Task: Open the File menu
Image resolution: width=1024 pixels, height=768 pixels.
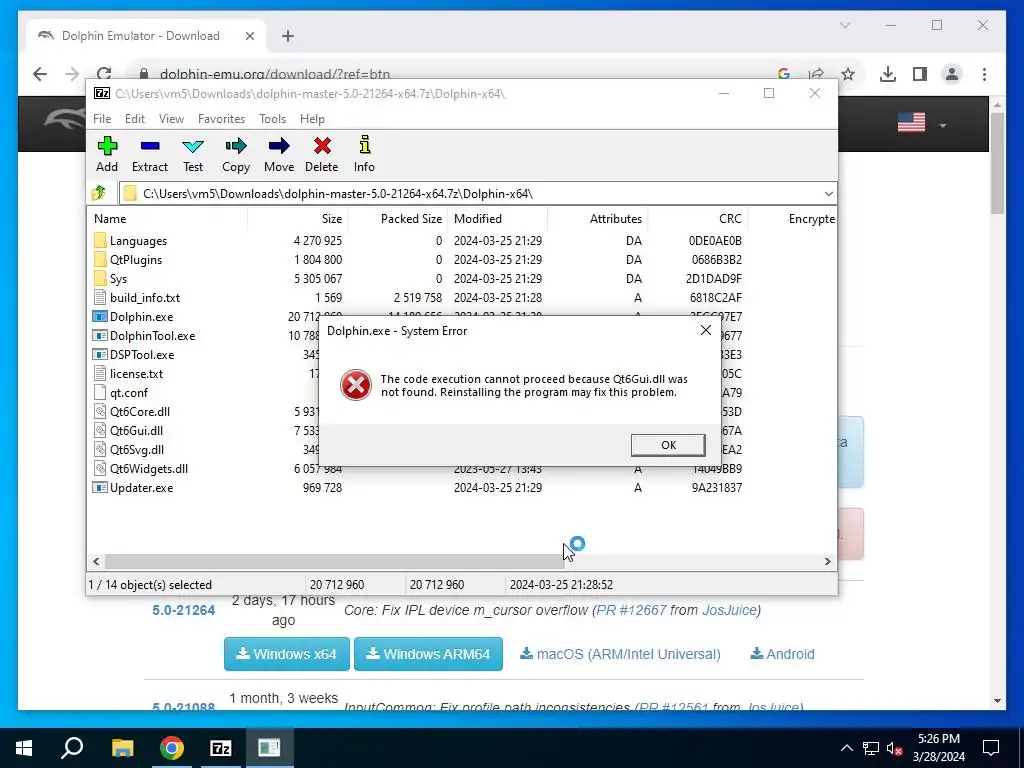Action: [102, 119]
